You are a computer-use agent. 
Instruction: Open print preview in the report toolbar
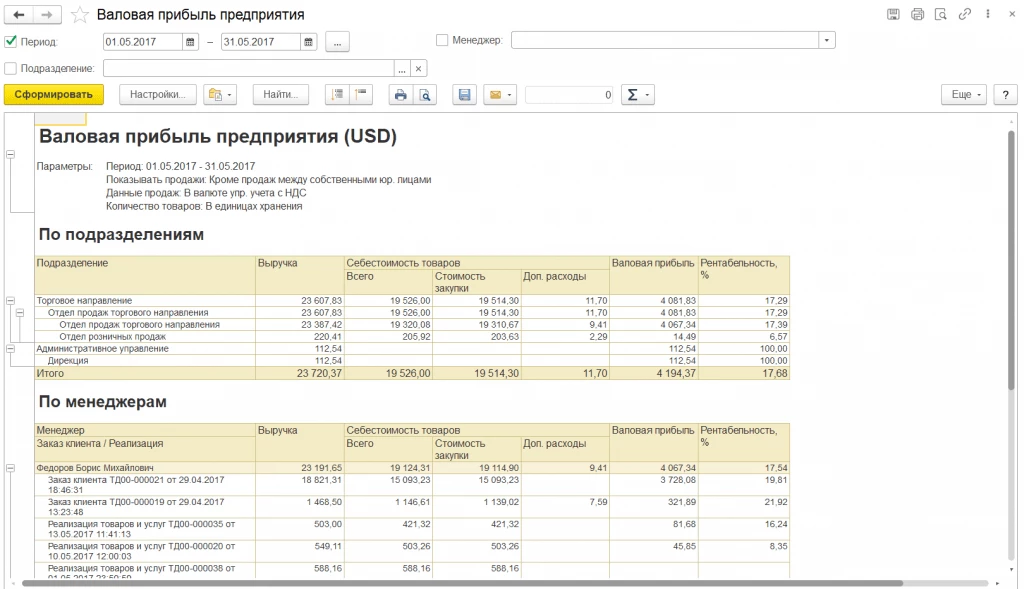425,95
